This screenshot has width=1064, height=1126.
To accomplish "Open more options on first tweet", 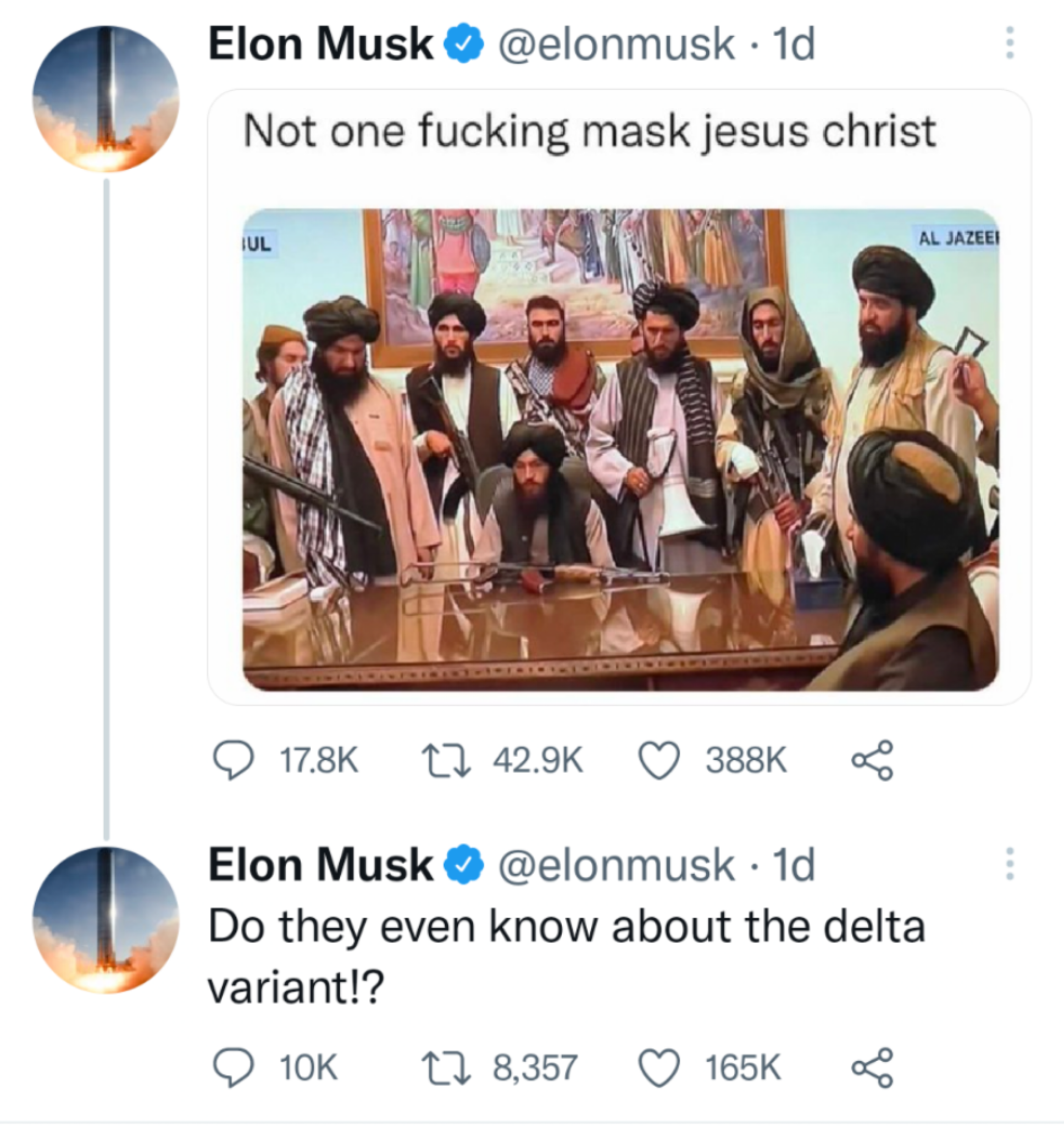I will (x=1010, y=43).
